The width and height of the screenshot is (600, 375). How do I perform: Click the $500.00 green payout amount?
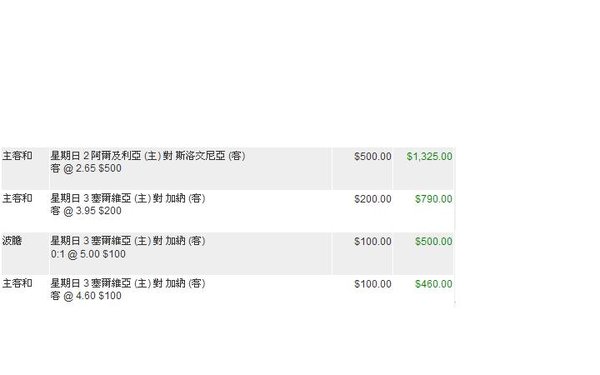pyautogui.click(x=434, y=241)
